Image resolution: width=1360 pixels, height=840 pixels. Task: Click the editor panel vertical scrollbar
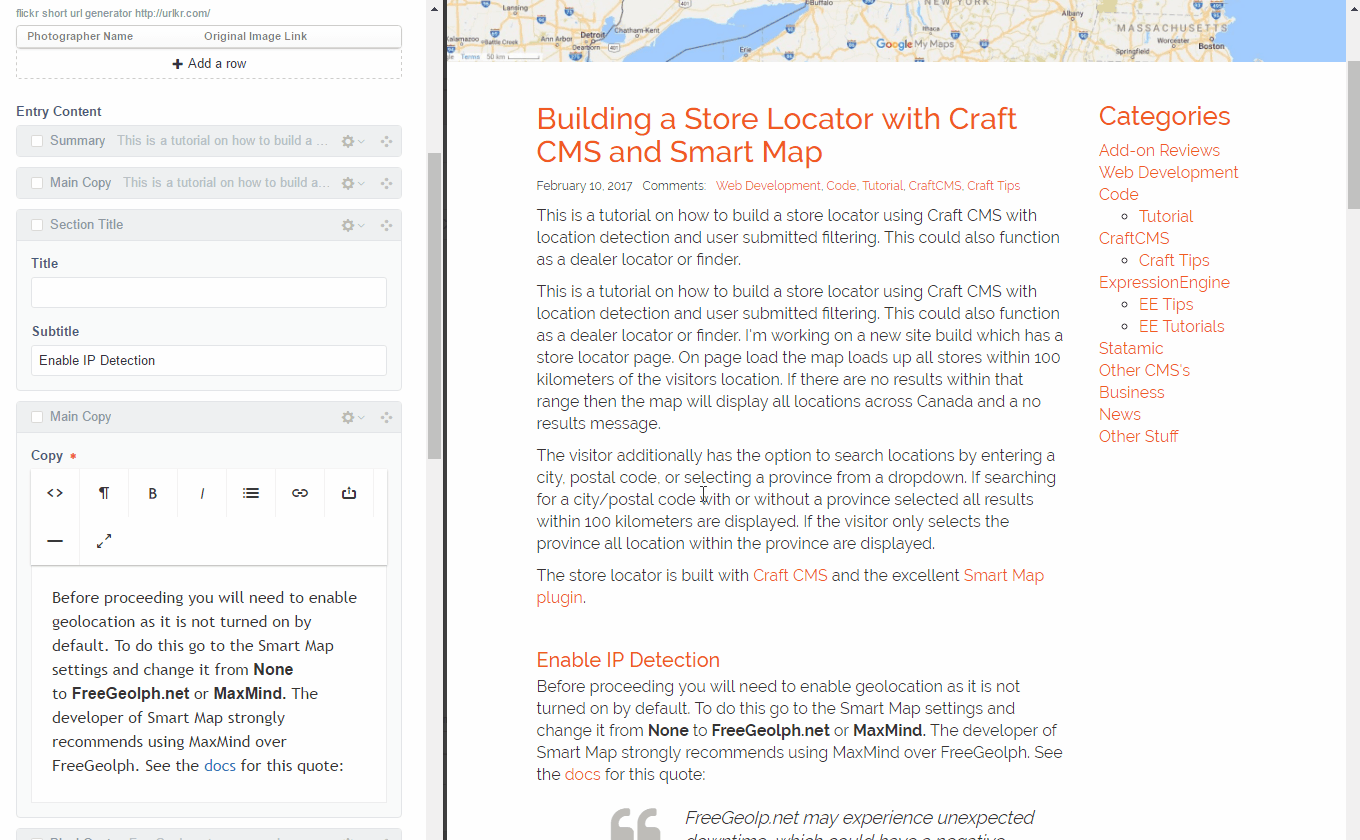tap(434, 305)
